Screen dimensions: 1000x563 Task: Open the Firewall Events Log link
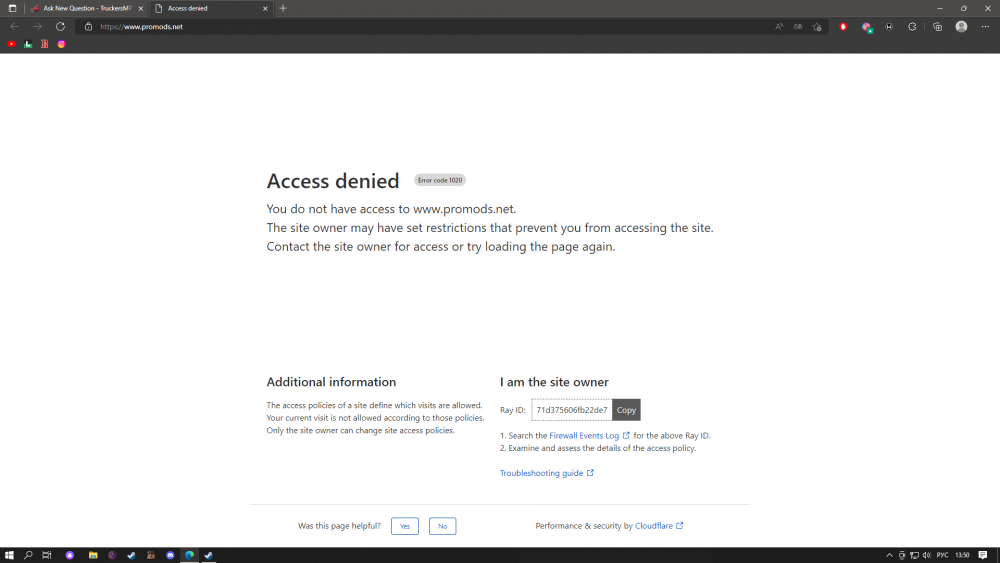click(584, 436)
